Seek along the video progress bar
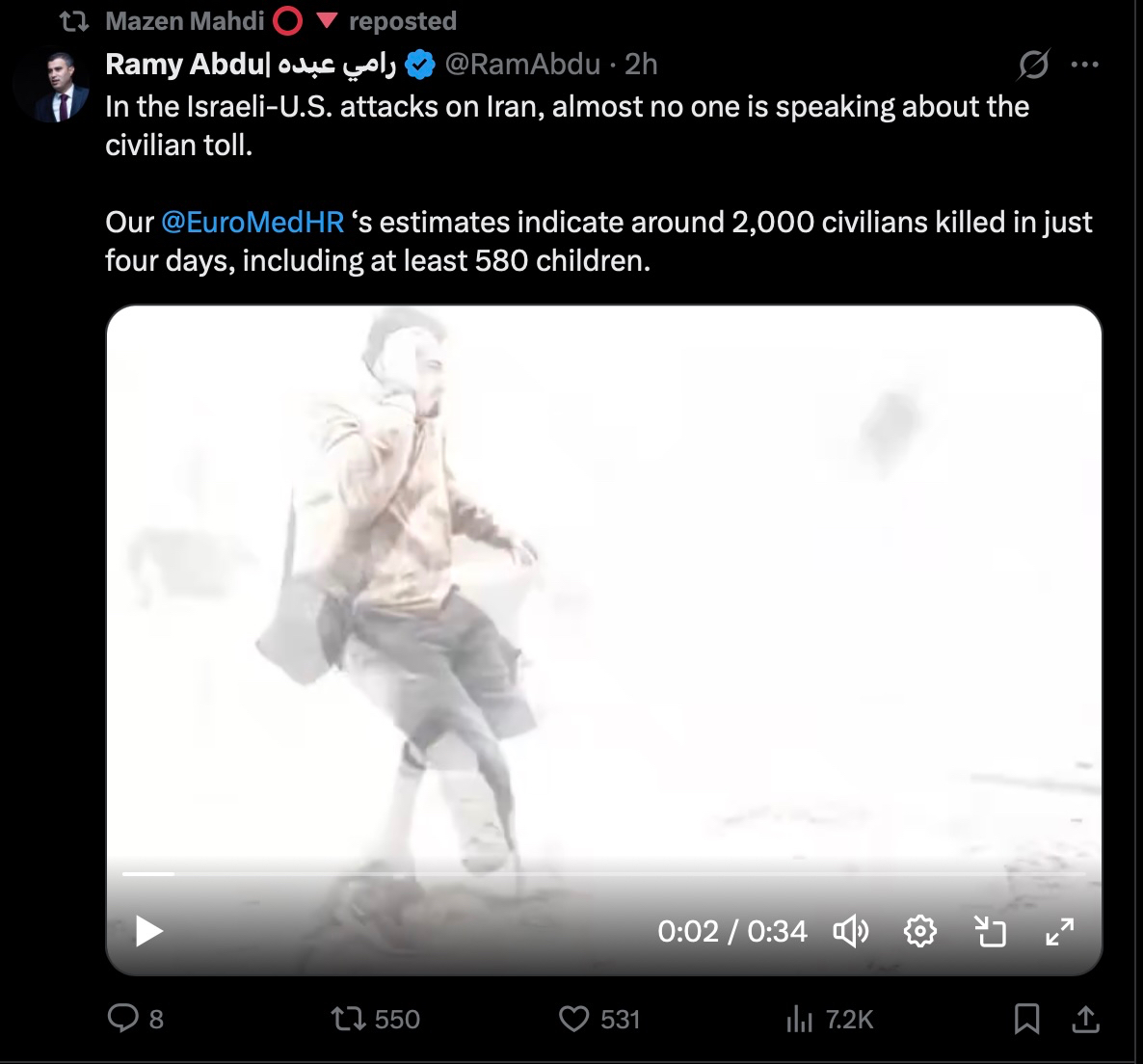 coord(603,874)
